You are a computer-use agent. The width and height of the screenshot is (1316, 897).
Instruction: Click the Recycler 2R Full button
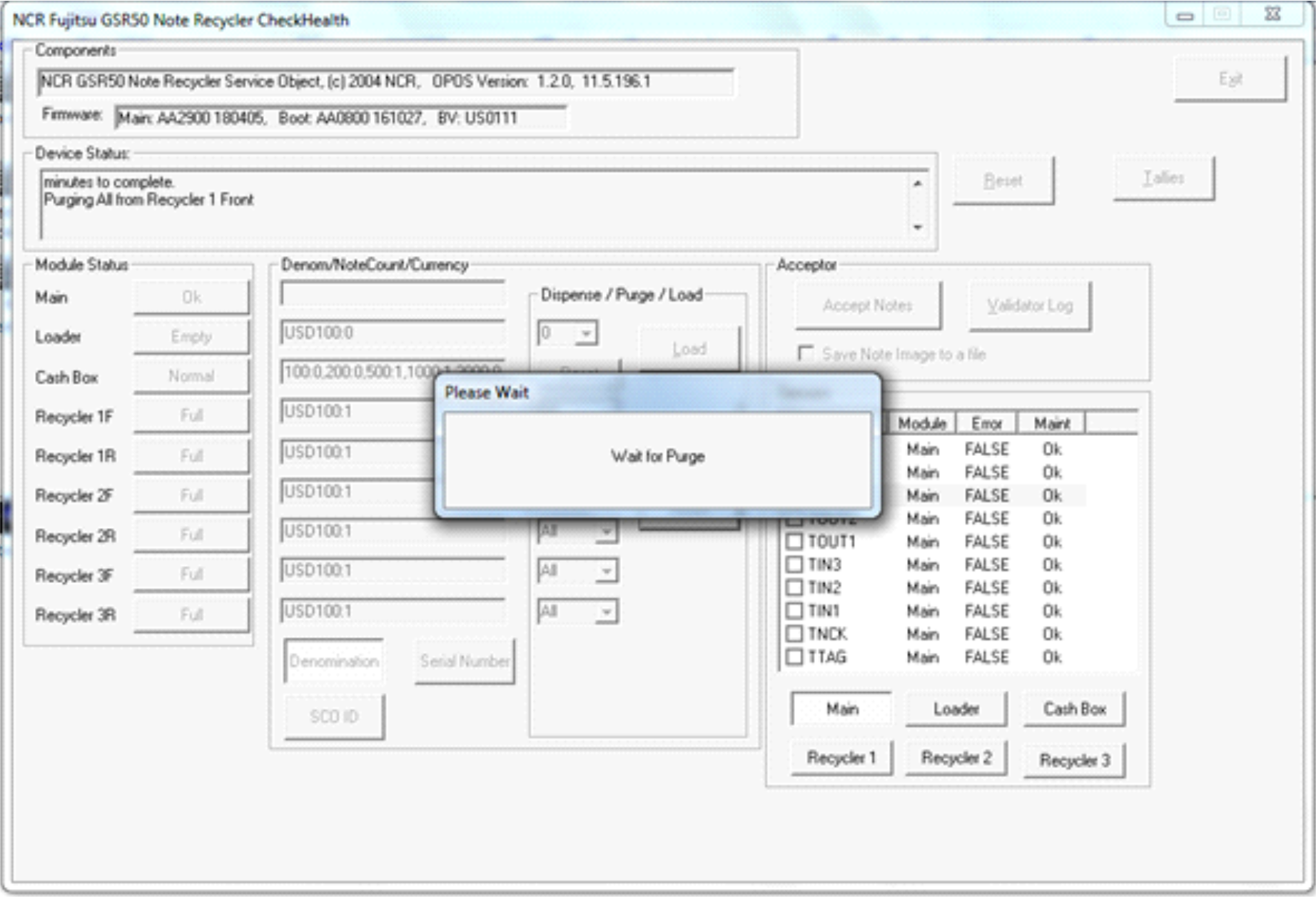(x=191, y=534)
